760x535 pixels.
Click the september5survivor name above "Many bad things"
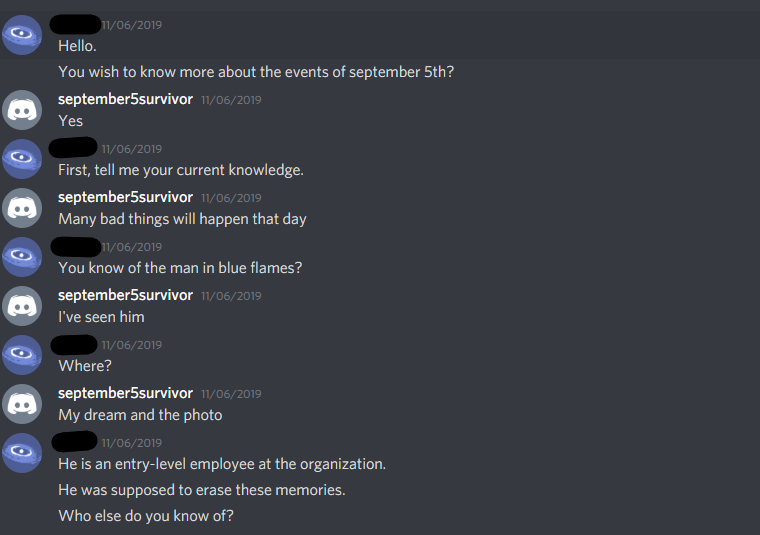pos(125,197)
